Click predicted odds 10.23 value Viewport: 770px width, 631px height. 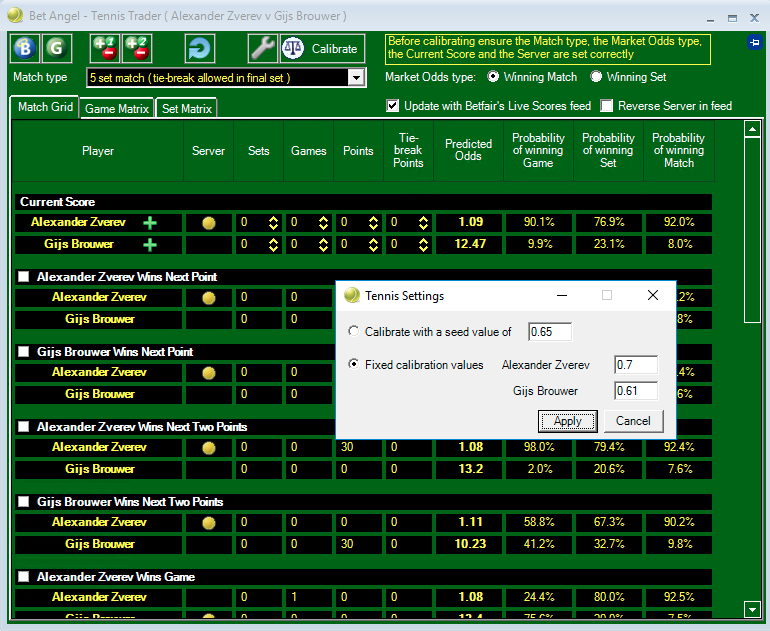click(x=470, y=544)
